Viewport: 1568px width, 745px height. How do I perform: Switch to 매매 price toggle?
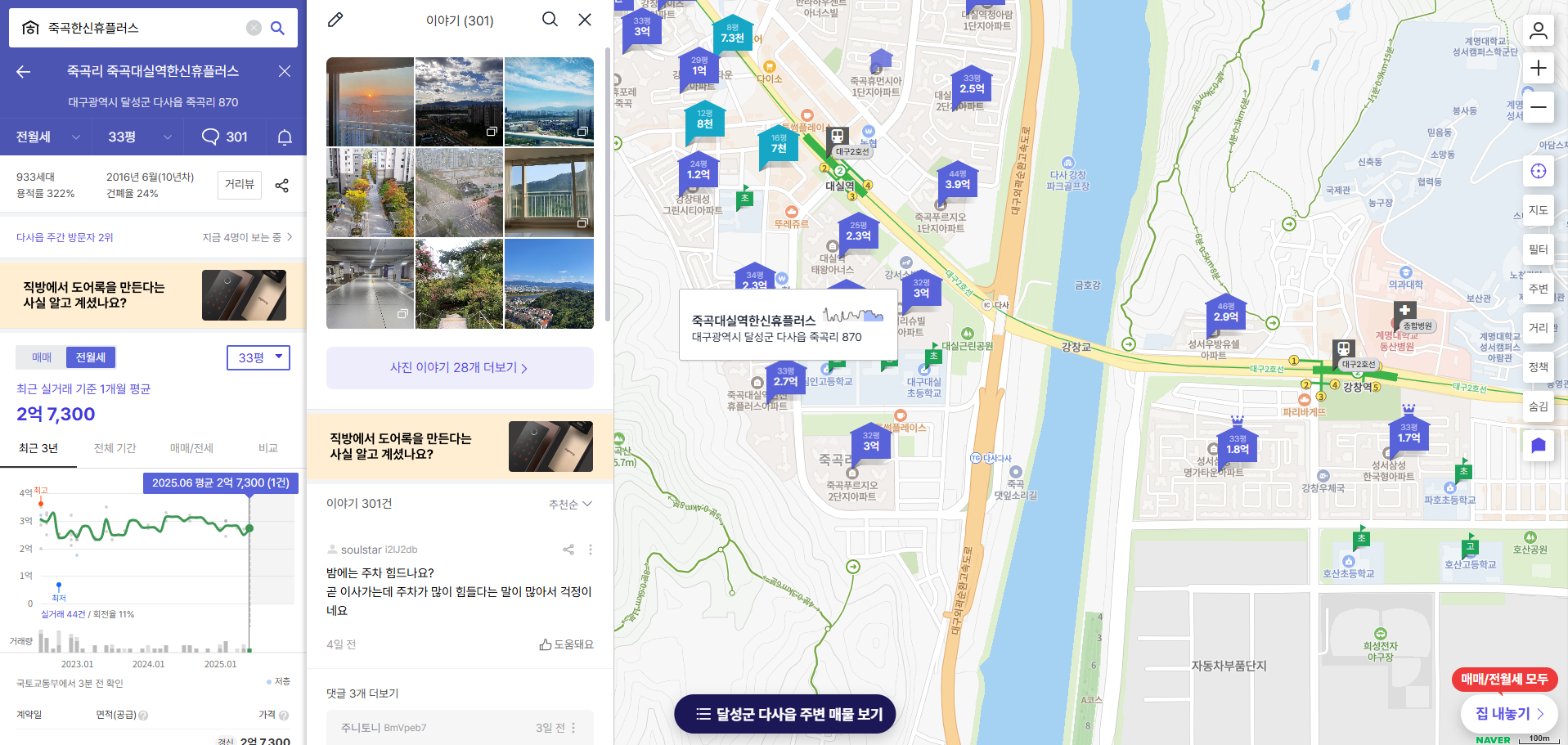click(42, 357)
